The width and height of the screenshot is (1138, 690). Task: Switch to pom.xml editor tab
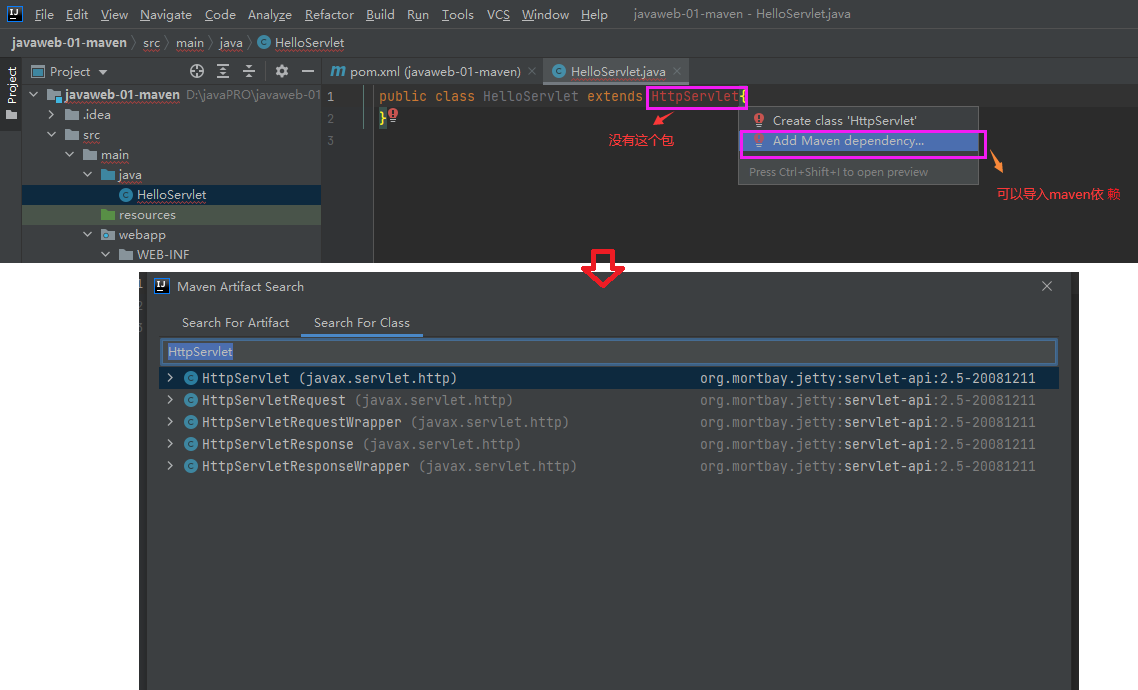pyautogui.click(x=433, y=71)
